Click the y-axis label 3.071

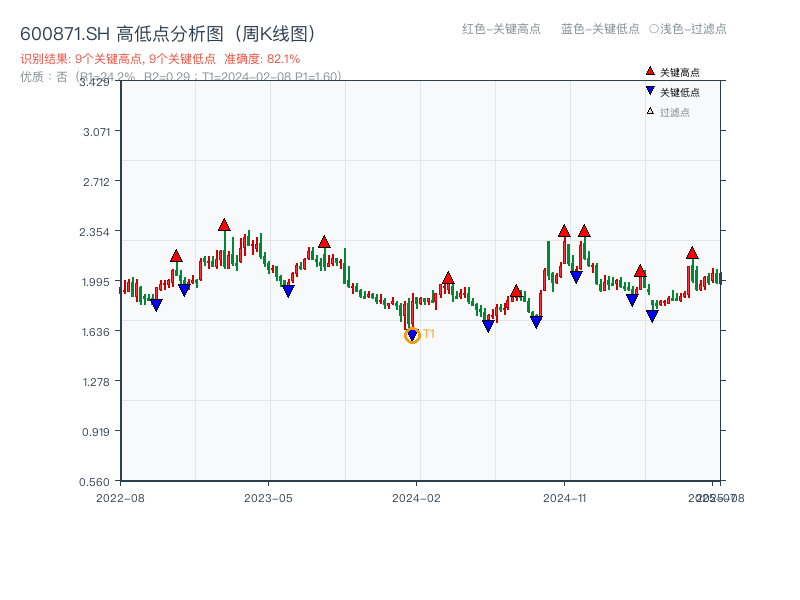click(96, 132)
